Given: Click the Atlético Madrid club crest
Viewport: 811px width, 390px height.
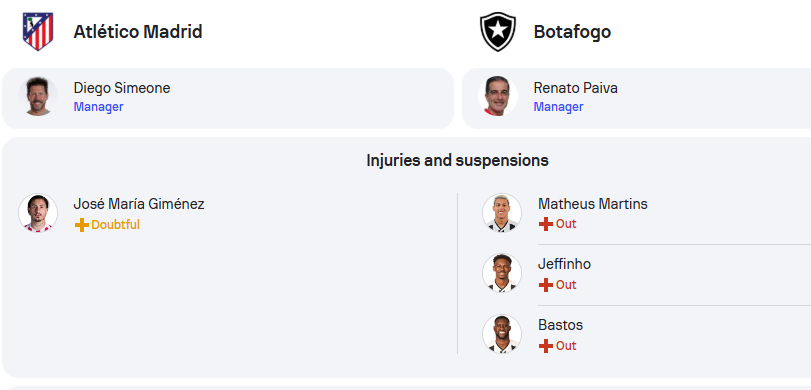Looking at the screenshot, I should (38, 32).
